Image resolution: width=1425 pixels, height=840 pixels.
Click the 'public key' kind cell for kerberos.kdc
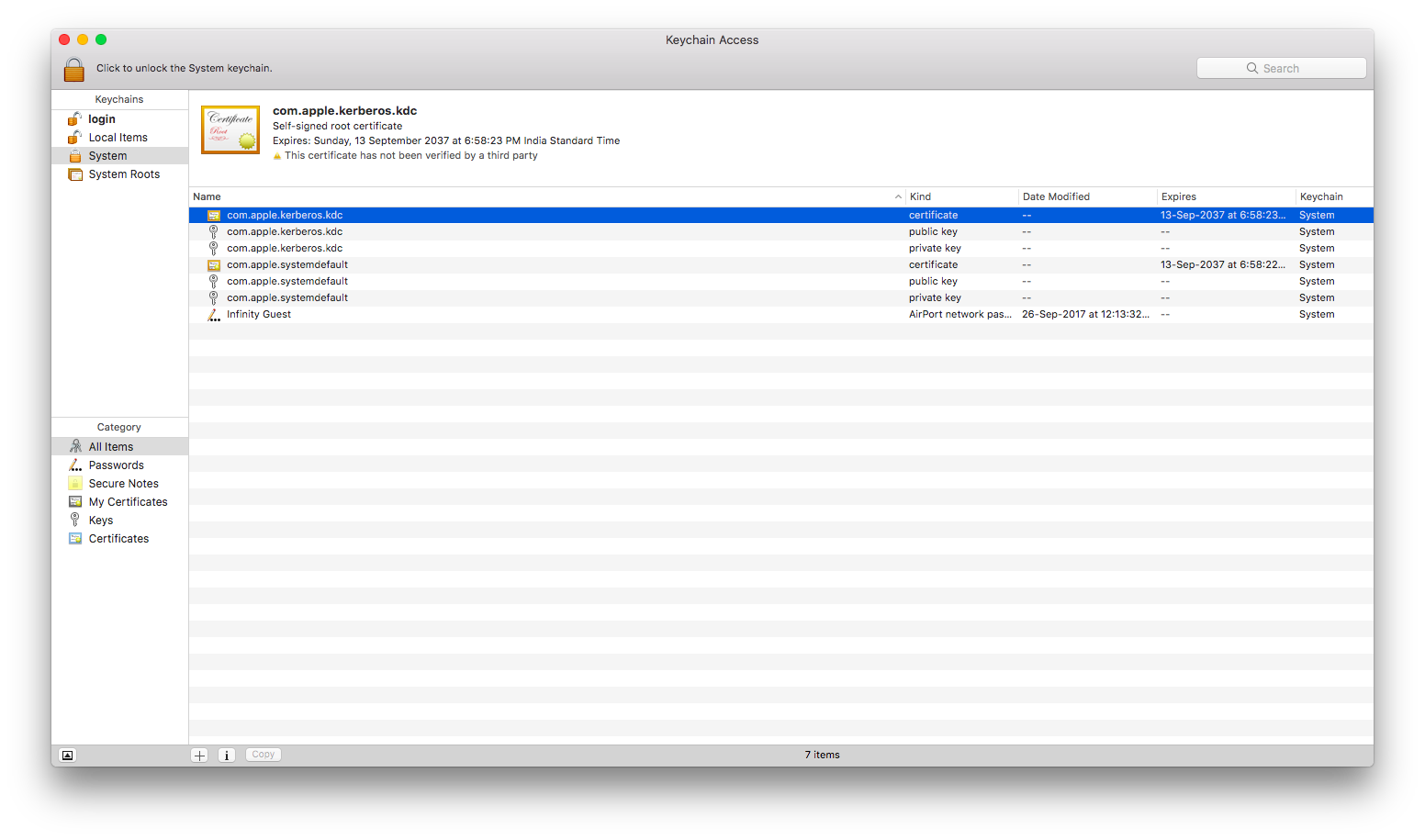[x=933, y=232]
